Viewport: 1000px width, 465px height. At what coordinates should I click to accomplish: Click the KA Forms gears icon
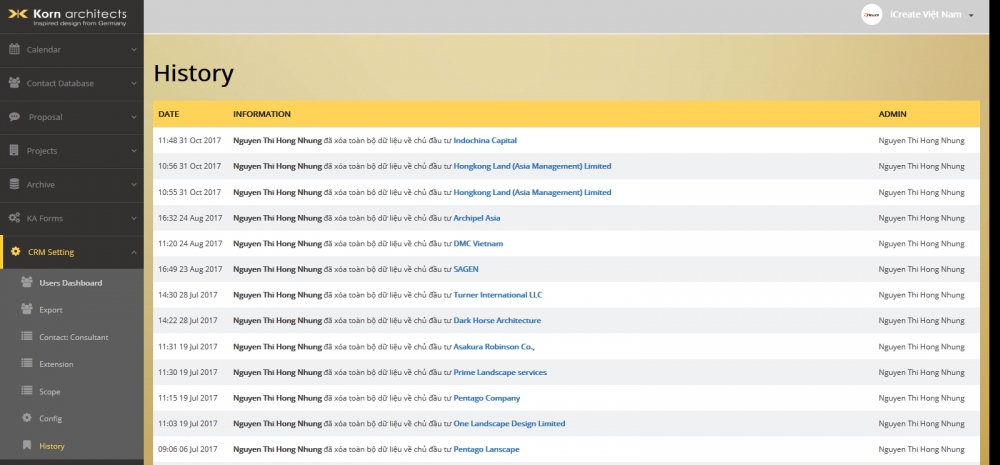tap(14, 218)
